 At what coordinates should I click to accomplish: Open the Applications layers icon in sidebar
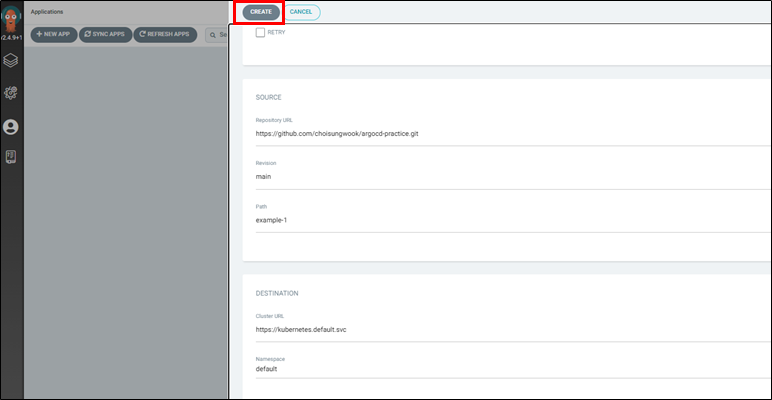(x=10, y=60)
